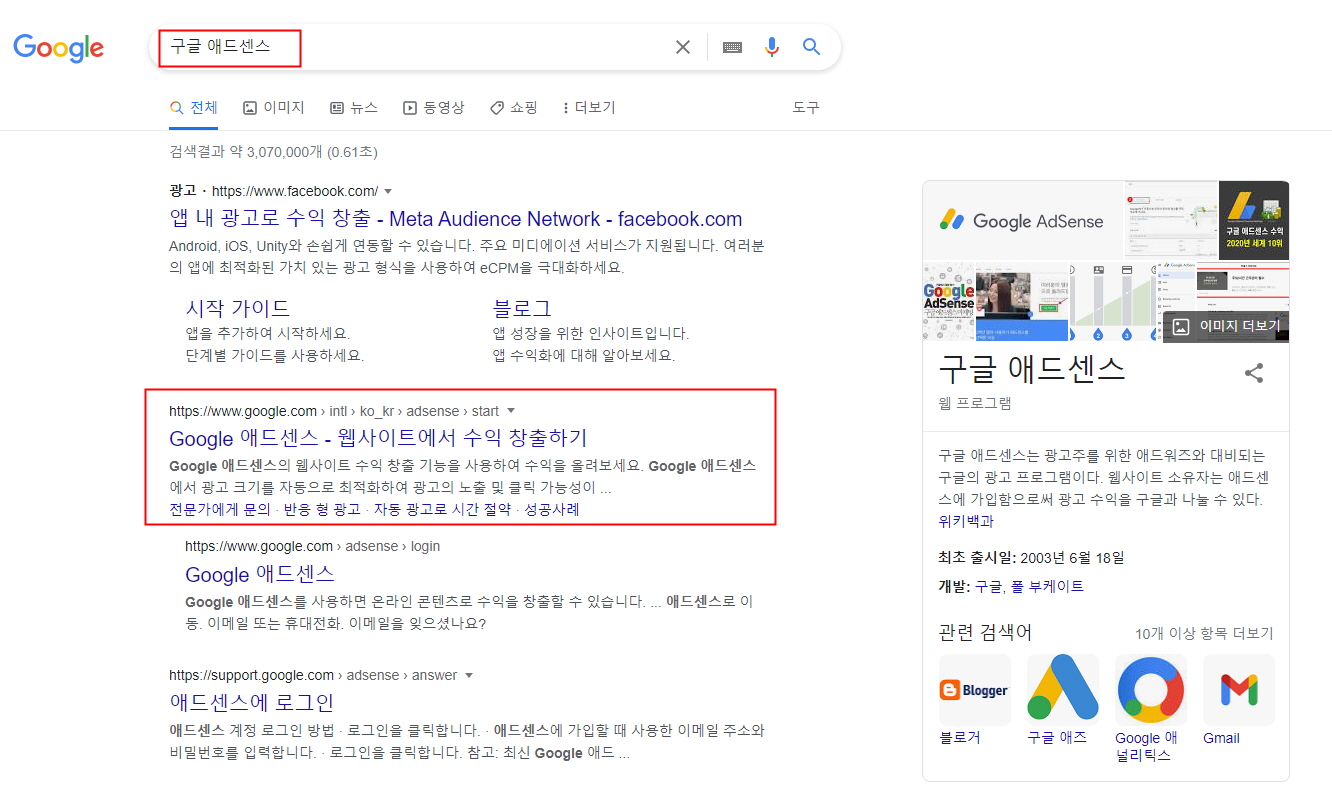Open Google 애널리틱스 related search icon
This screenshot has width=1332, height=787.
click(x=1150, y=689)
